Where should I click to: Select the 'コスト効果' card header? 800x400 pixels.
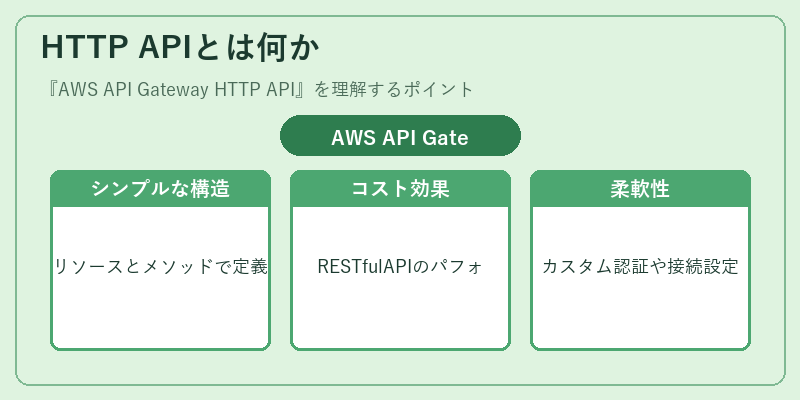tap(401, 189)
